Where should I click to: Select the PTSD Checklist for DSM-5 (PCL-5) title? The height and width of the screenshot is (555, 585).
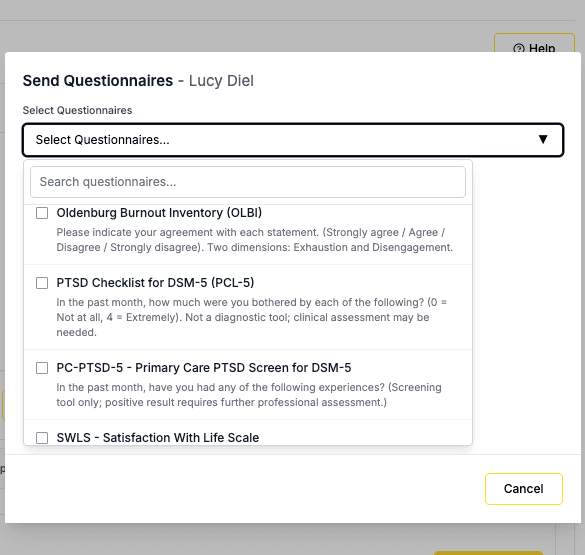click(155, 283)
